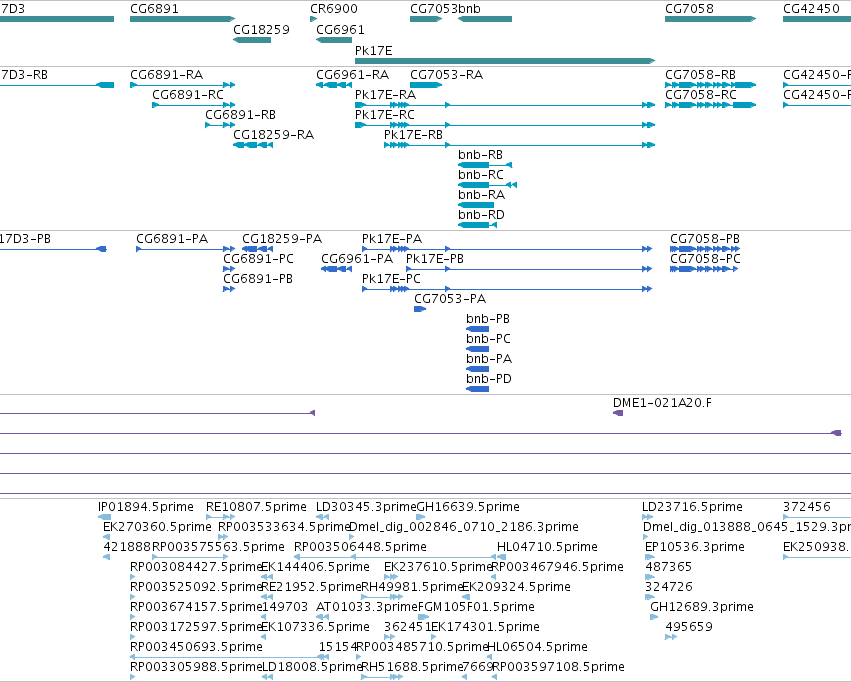Image resolution: width=851 pixels, height=682 pixels.
Task: Click EST RP003506448.5prime label
Action: pos(360,547)
